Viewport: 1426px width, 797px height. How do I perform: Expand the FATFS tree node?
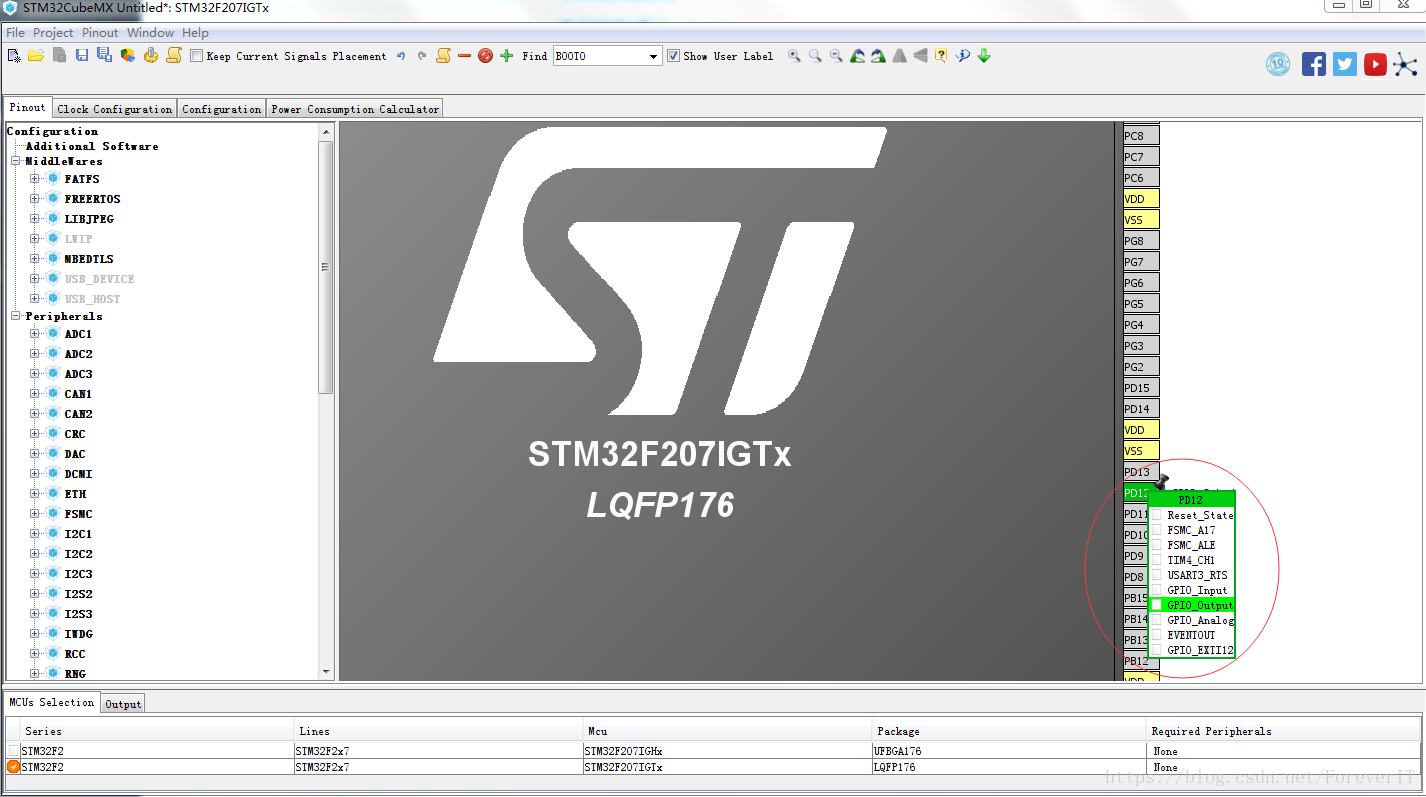point(35,179)
